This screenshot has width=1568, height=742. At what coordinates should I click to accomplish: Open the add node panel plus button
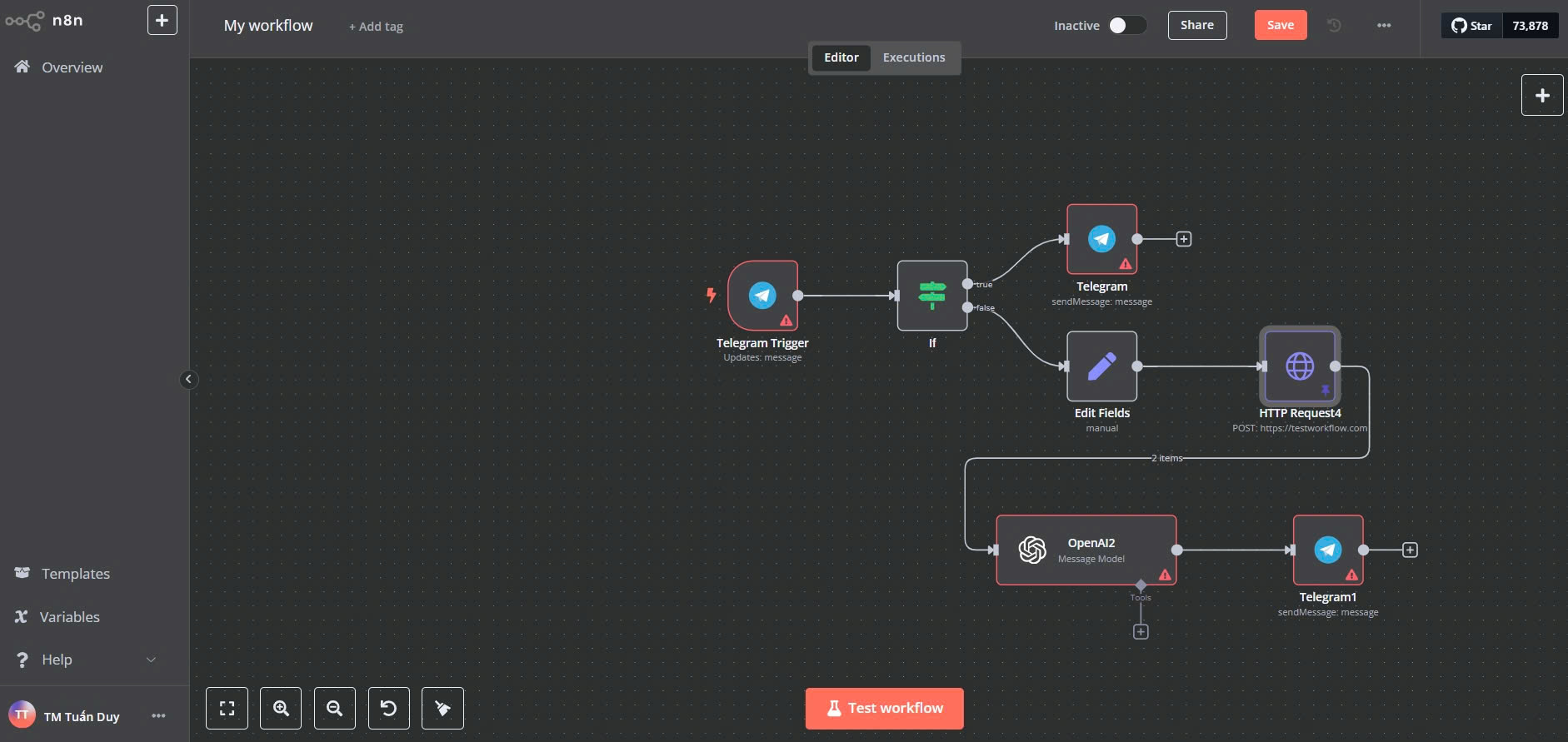(1542, 95)
